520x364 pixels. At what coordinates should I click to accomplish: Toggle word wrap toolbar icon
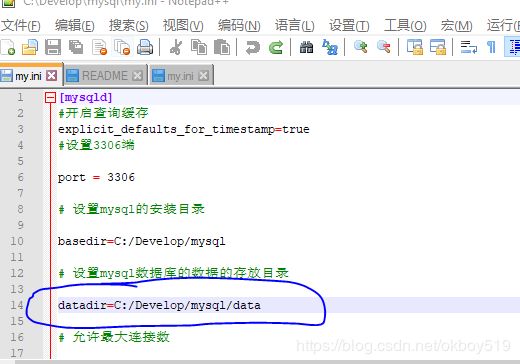(x=468, y=47)
